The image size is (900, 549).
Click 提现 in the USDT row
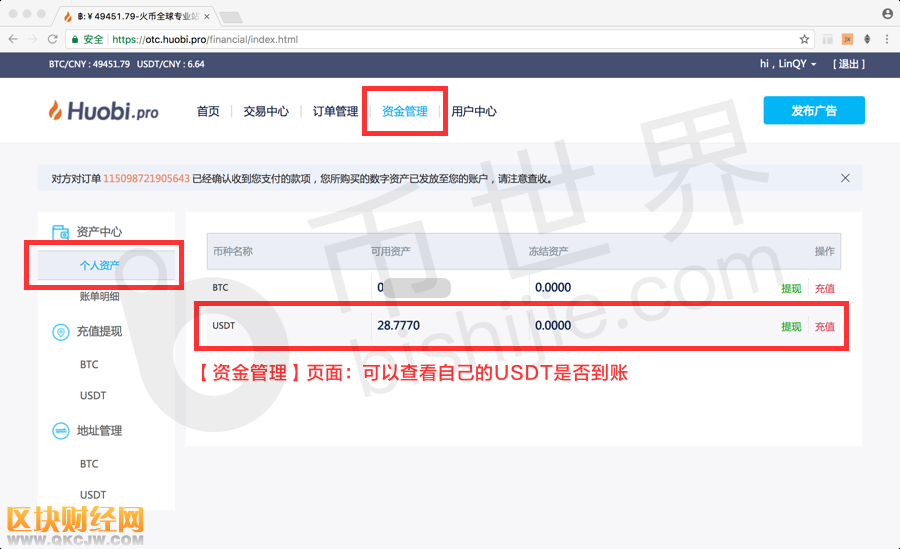[791, 327]
